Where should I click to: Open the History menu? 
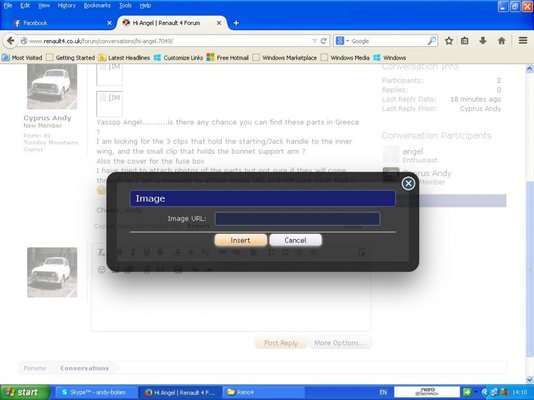66,5
